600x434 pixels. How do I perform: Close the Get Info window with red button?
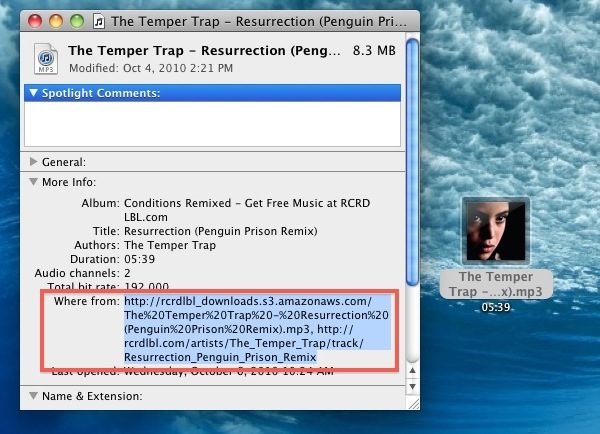click(35, 21)
